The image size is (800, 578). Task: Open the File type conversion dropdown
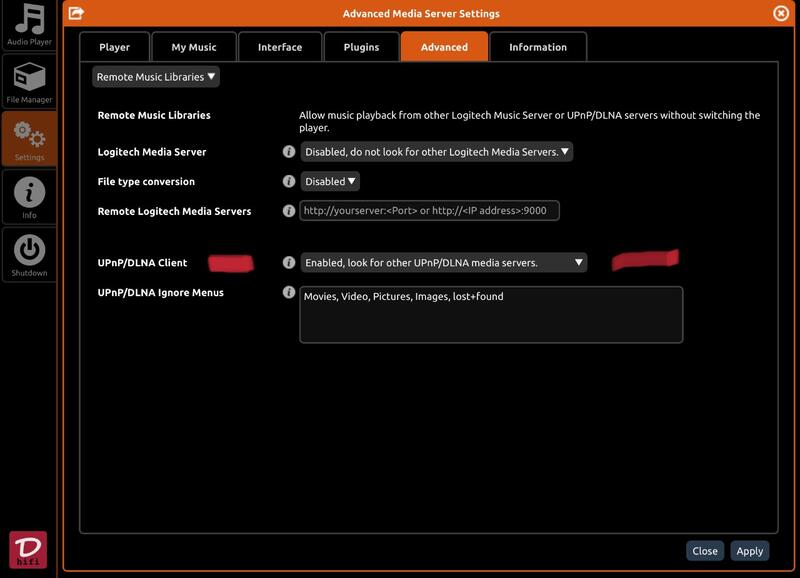click(330, 182)
